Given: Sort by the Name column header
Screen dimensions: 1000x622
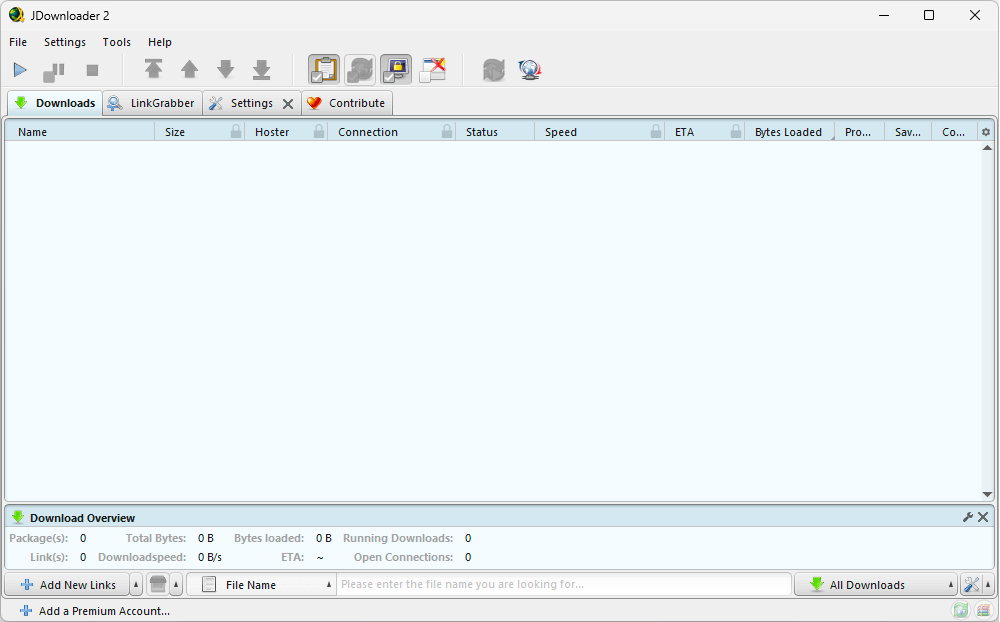Looking at the screenshot, I should 80,132.
